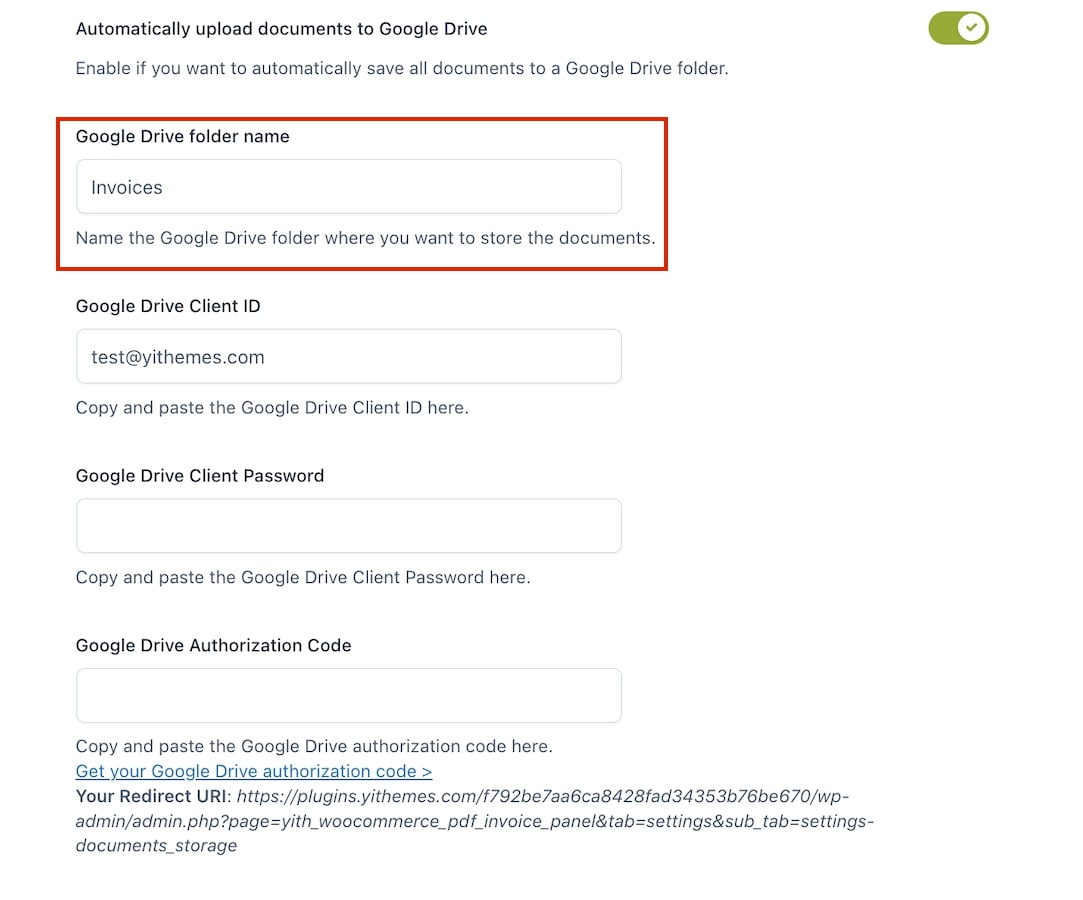The width and height of the screenshot is (1083, 900).
Task: Click the test@yithemes.com text
Action: pos(178,357)
